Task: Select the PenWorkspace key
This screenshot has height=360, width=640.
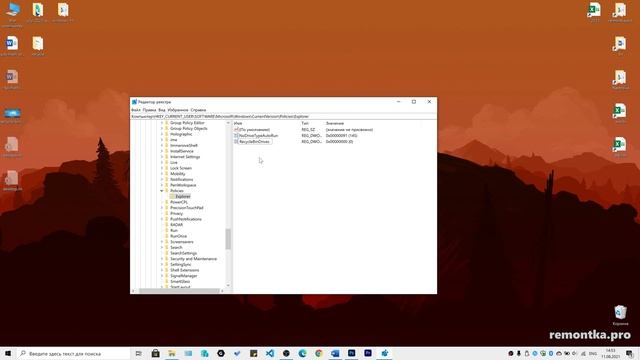Action: pos(183,185)
